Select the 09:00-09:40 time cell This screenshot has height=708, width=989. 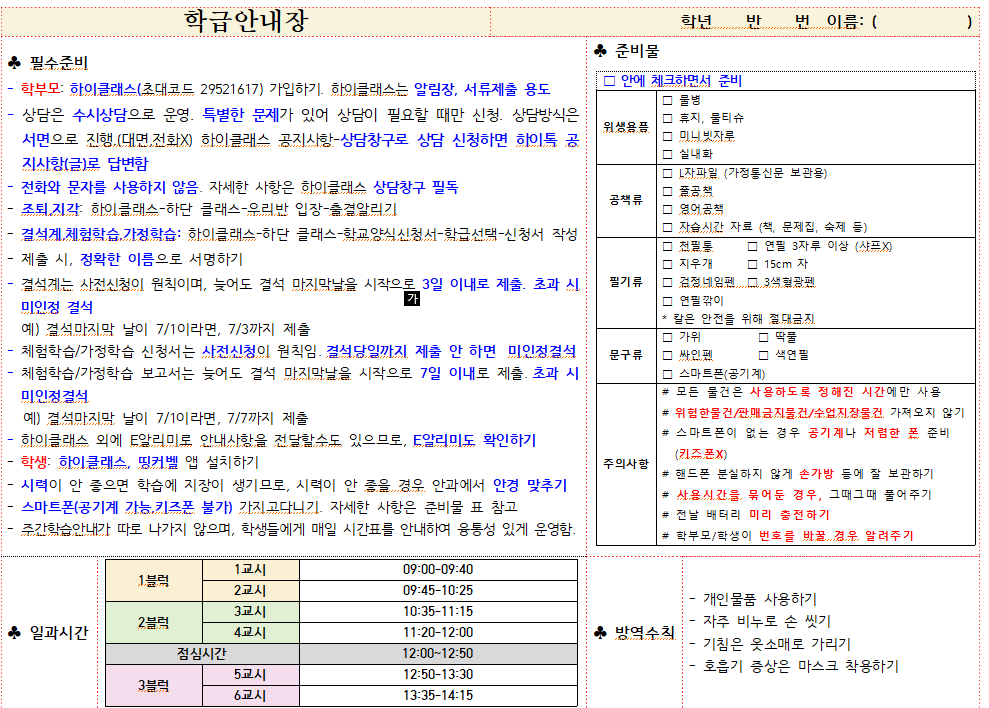(x=438, y=570)
